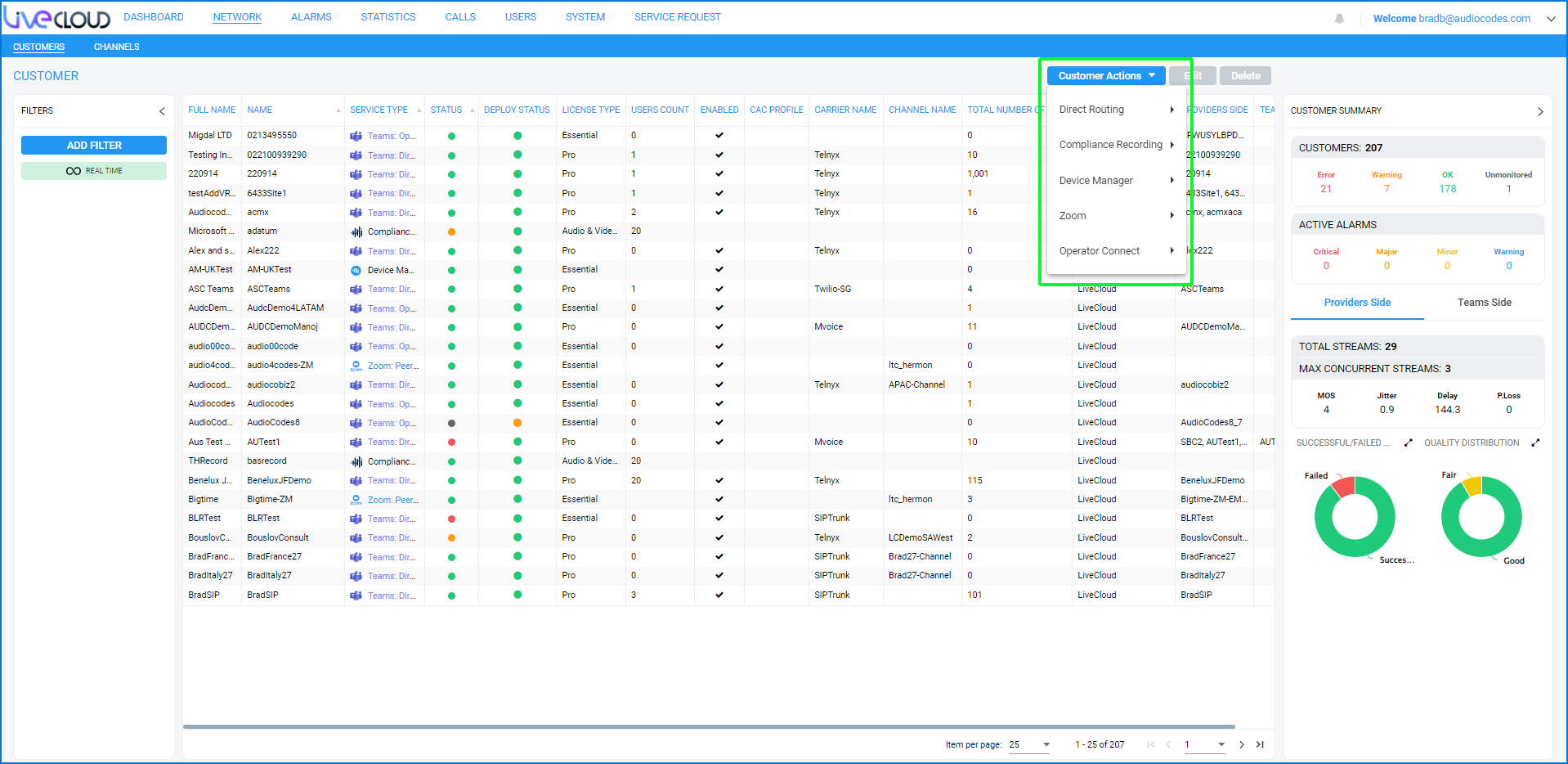Click the Delete button
The image size is (1568, 764).
coord(1245,76)
